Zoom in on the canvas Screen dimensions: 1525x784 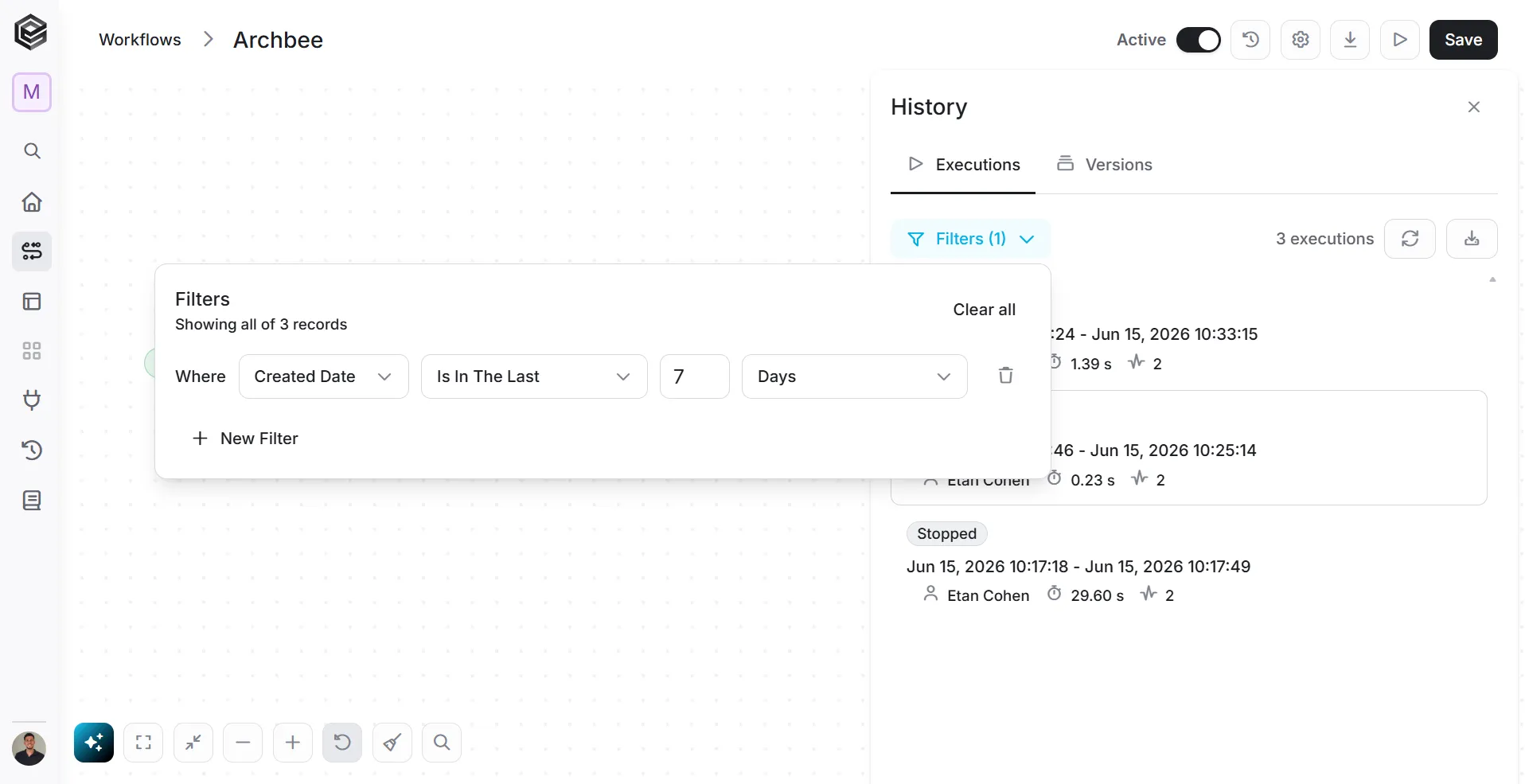[293, 743]
